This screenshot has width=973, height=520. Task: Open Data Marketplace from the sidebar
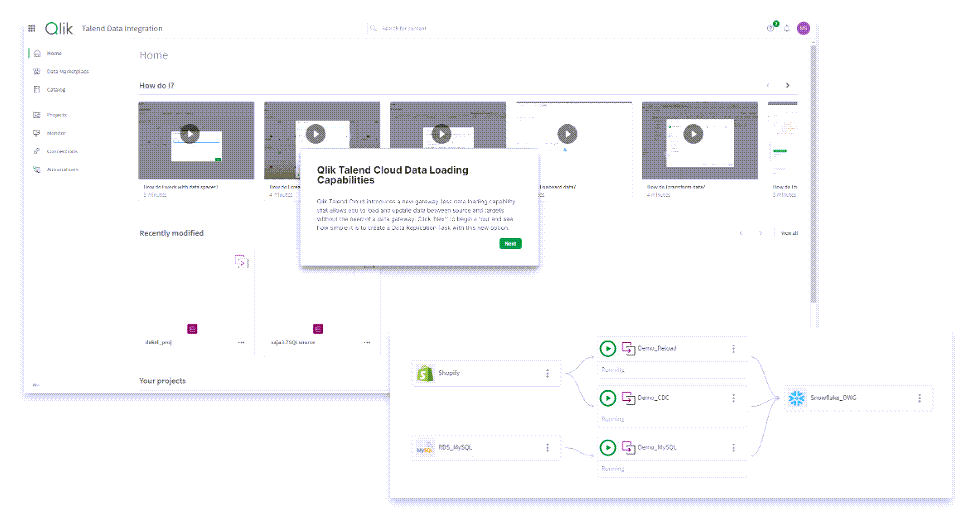(x=68, y=71)
